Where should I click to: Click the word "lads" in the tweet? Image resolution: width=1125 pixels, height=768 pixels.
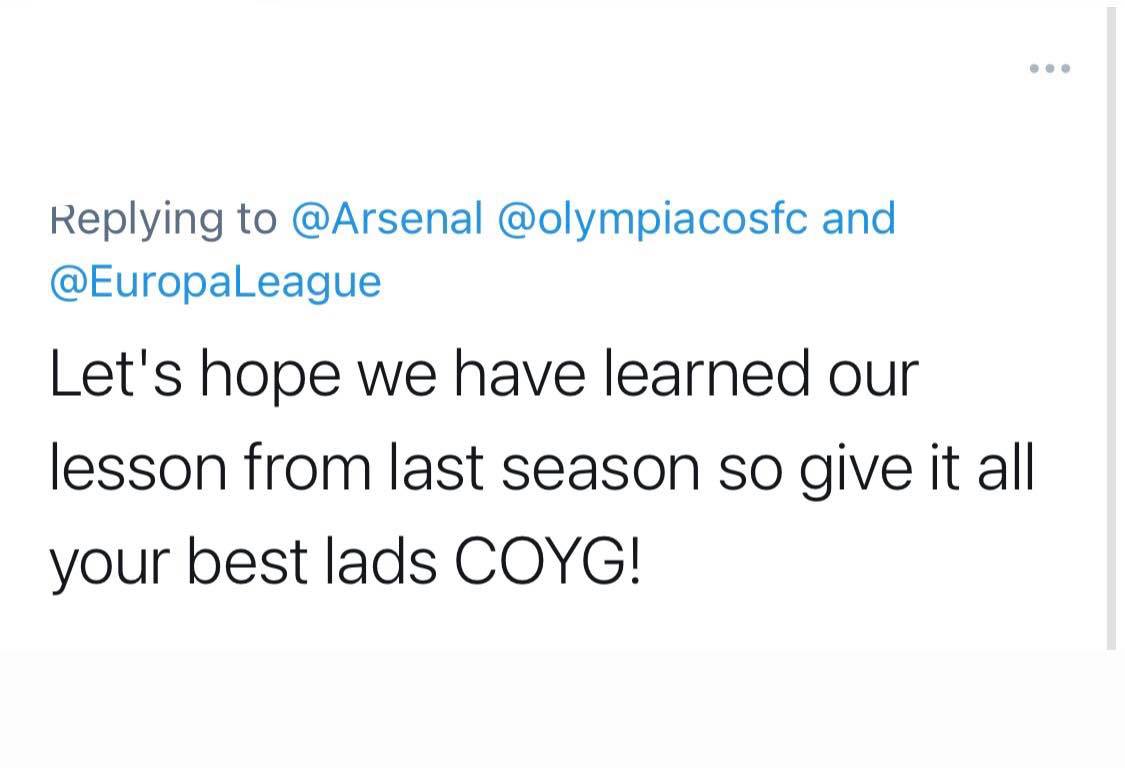tap(381, 561)
